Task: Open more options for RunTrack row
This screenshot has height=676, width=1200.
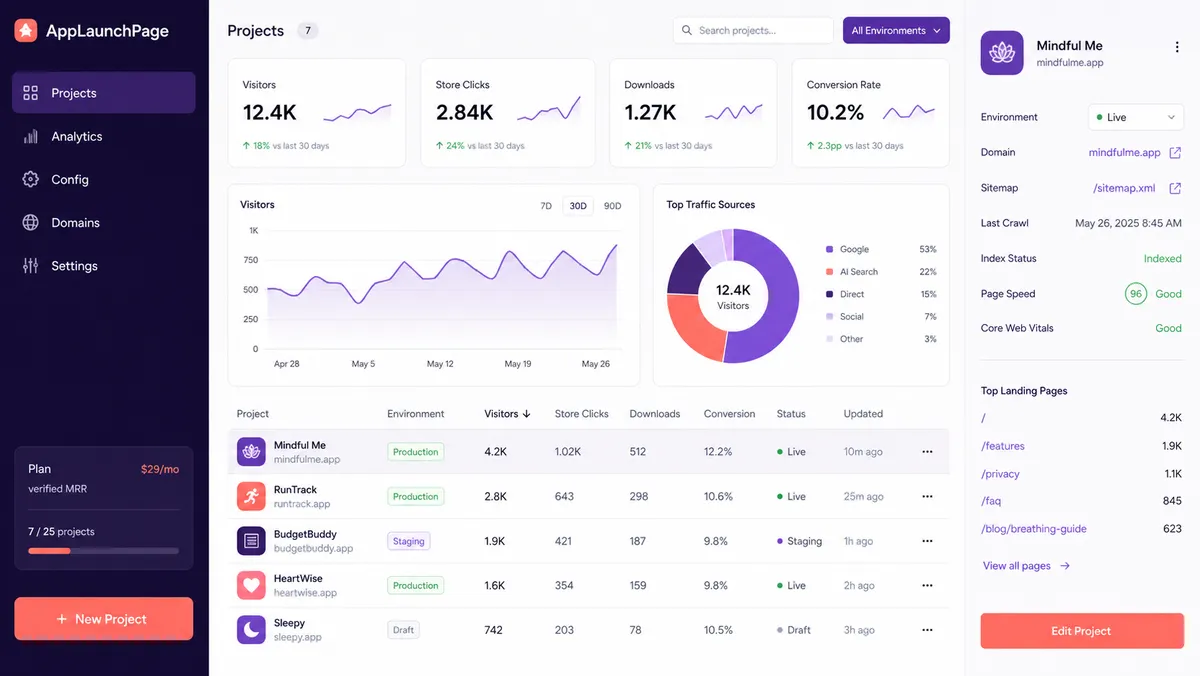Action: pyautogui.click(x=927, y=496)
